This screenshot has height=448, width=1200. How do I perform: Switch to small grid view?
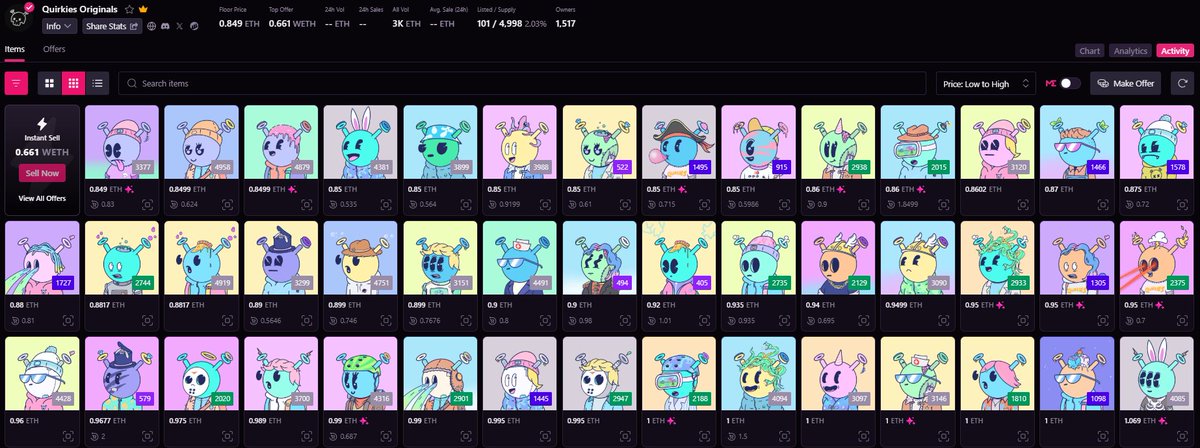73,83
